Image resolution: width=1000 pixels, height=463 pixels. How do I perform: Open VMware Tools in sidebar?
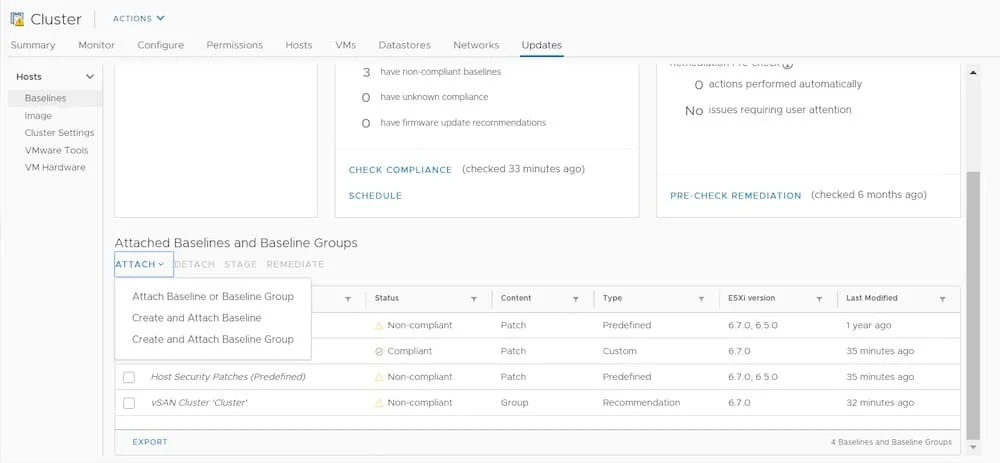coord(56,151)
